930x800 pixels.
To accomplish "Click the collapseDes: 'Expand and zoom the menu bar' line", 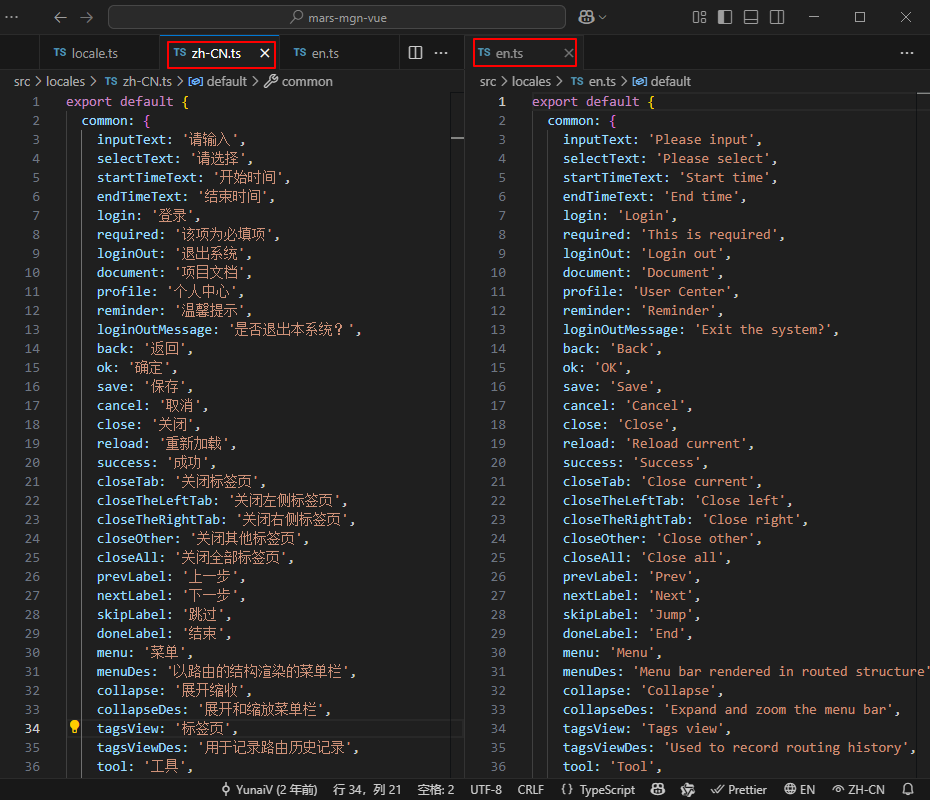I will pos(731,709).
